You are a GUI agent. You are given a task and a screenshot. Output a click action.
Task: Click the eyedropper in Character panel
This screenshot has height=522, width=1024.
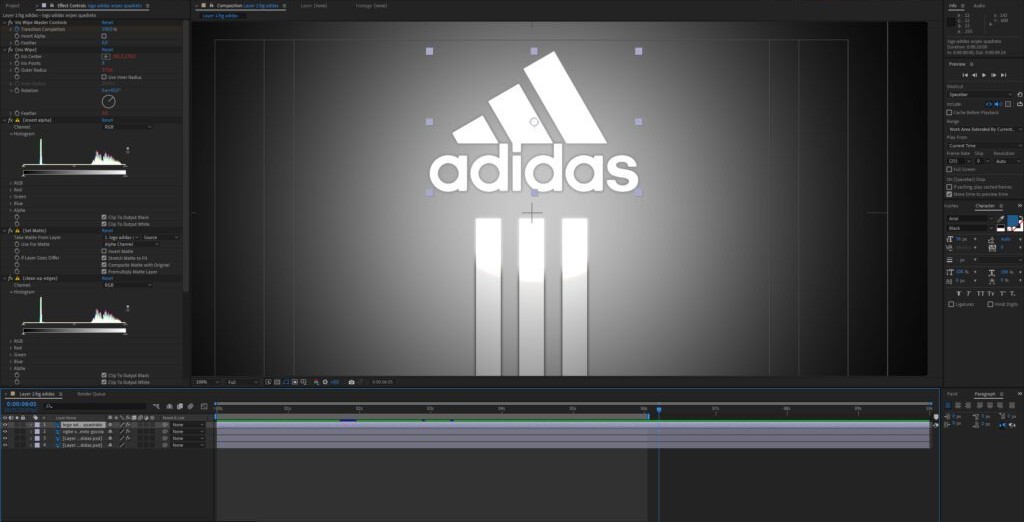pos(1000,220)
